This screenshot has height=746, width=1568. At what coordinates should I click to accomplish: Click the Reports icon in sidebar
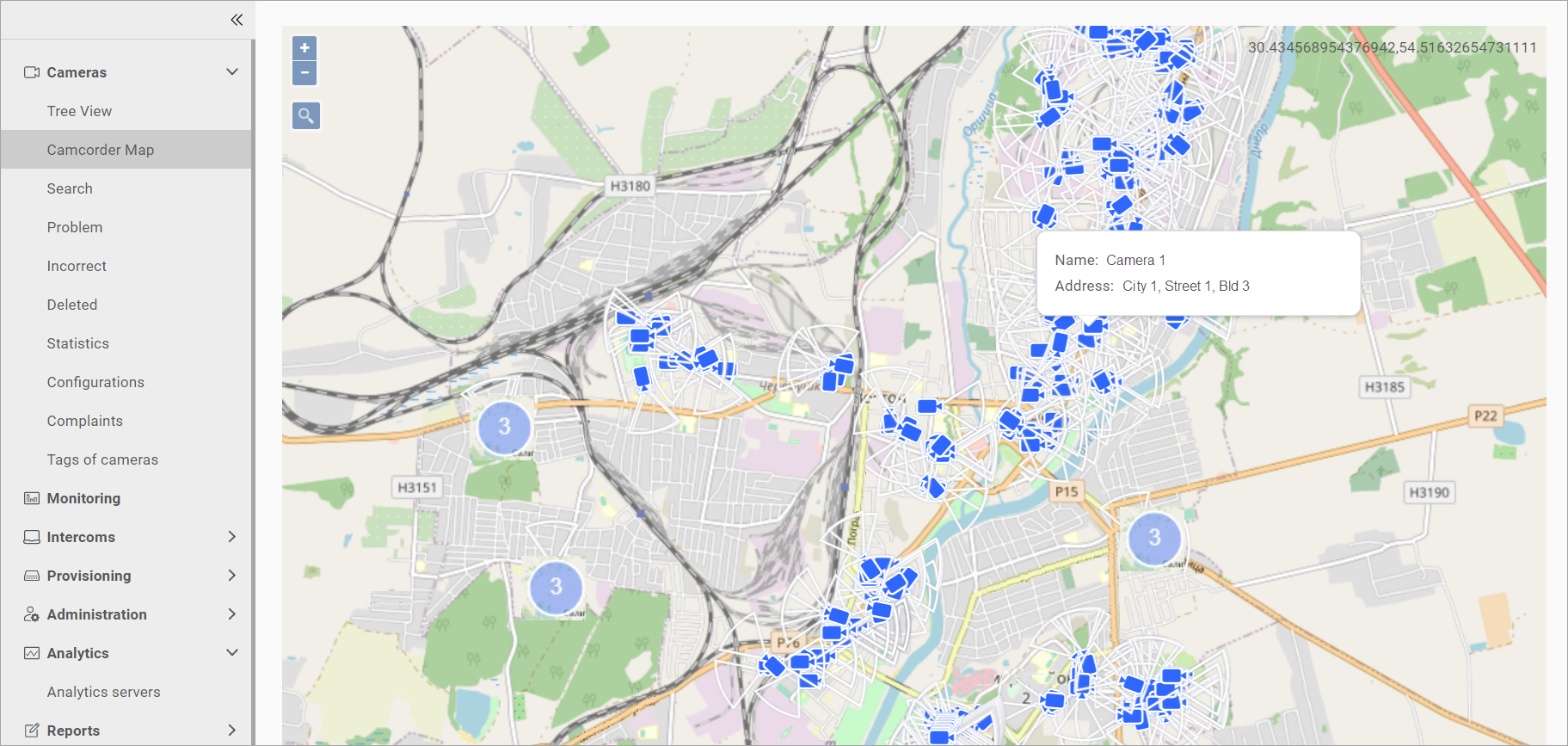click(x=32, y=731)
